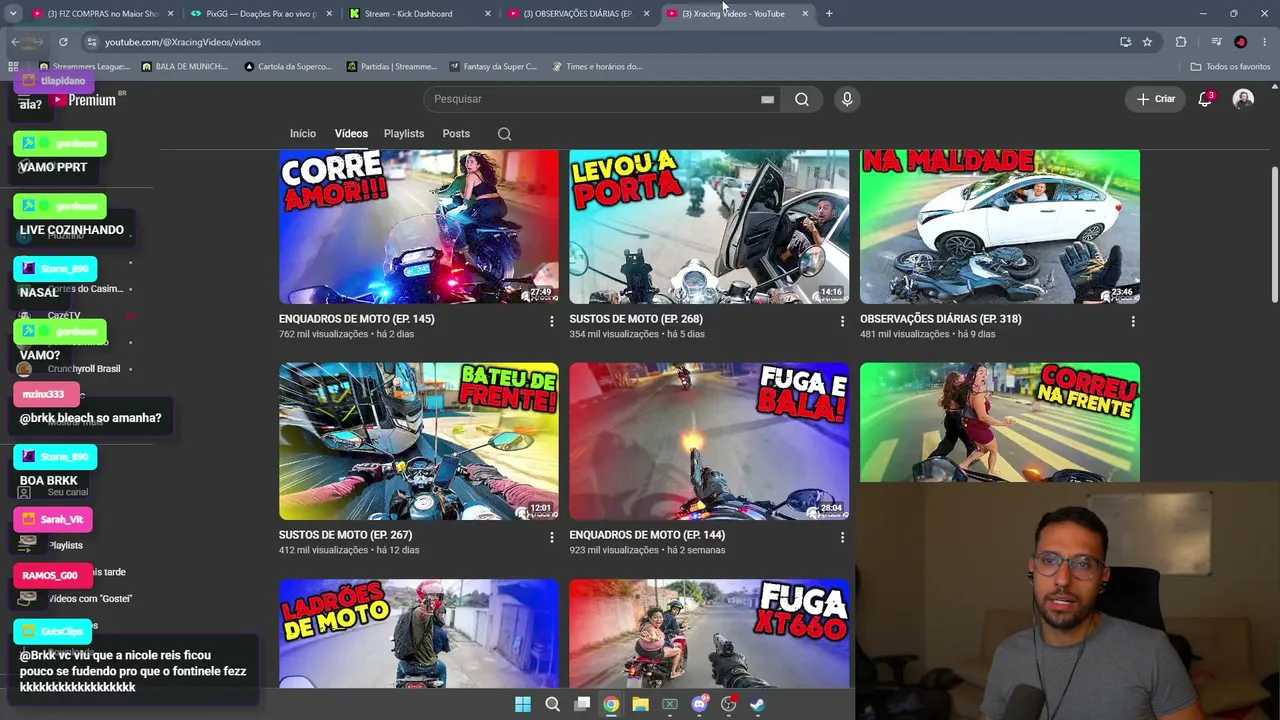Play the BATEU DE FRENTE! video thumbnail
The height and width of the screenshot is (720, 1280).
click(419, 441)
